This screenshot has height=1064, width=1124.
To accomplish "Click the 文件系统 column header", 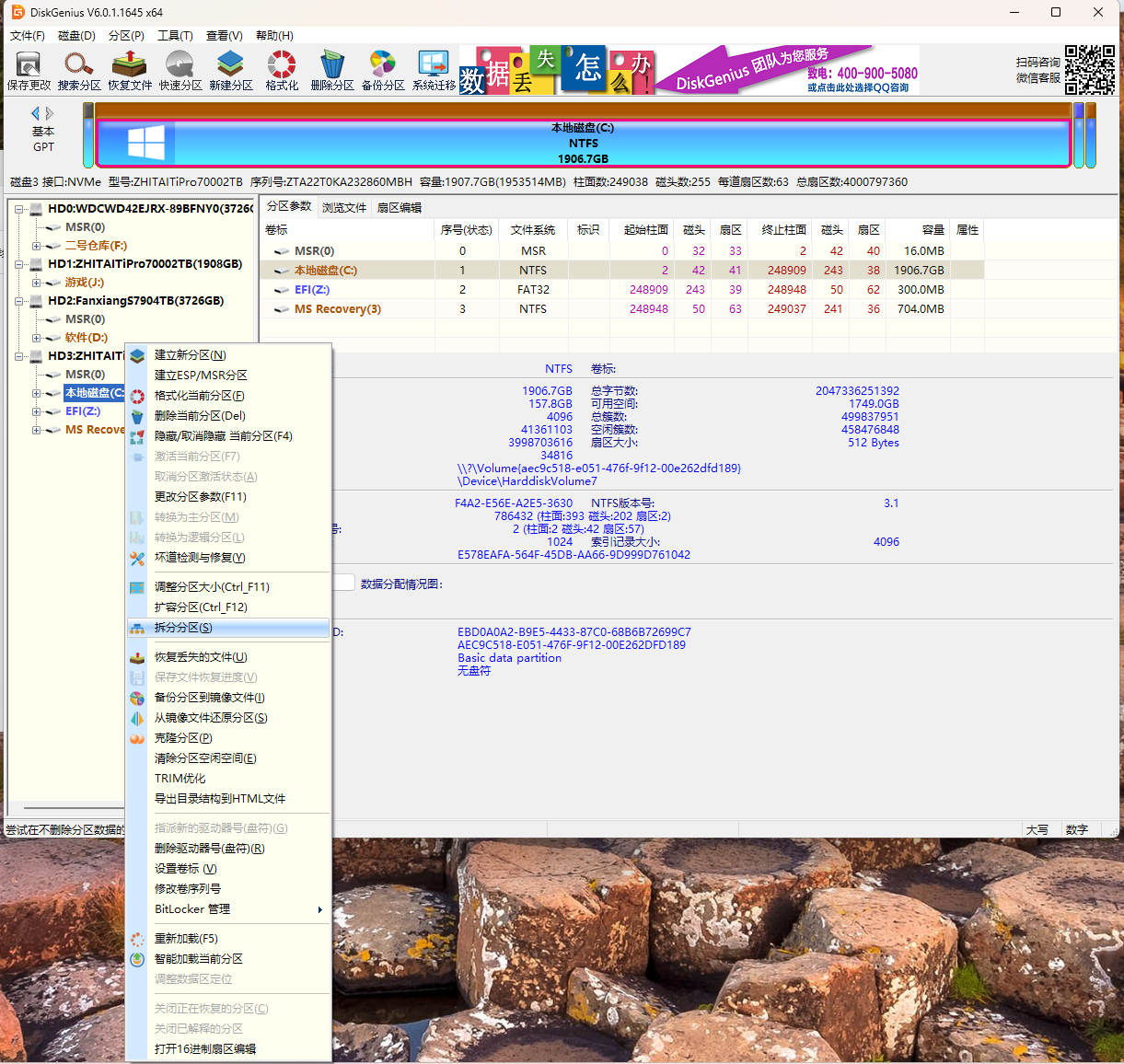I will tap(533, 230).
